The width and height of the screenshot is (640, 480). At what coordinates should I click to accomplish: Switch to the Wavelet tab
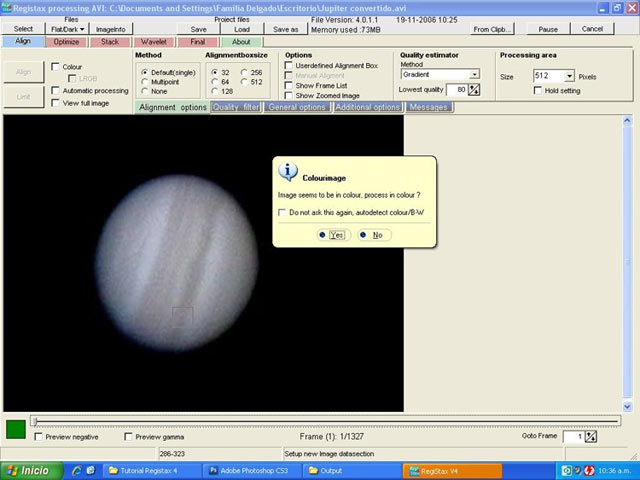pyautogui.click(x=154, y=42)
